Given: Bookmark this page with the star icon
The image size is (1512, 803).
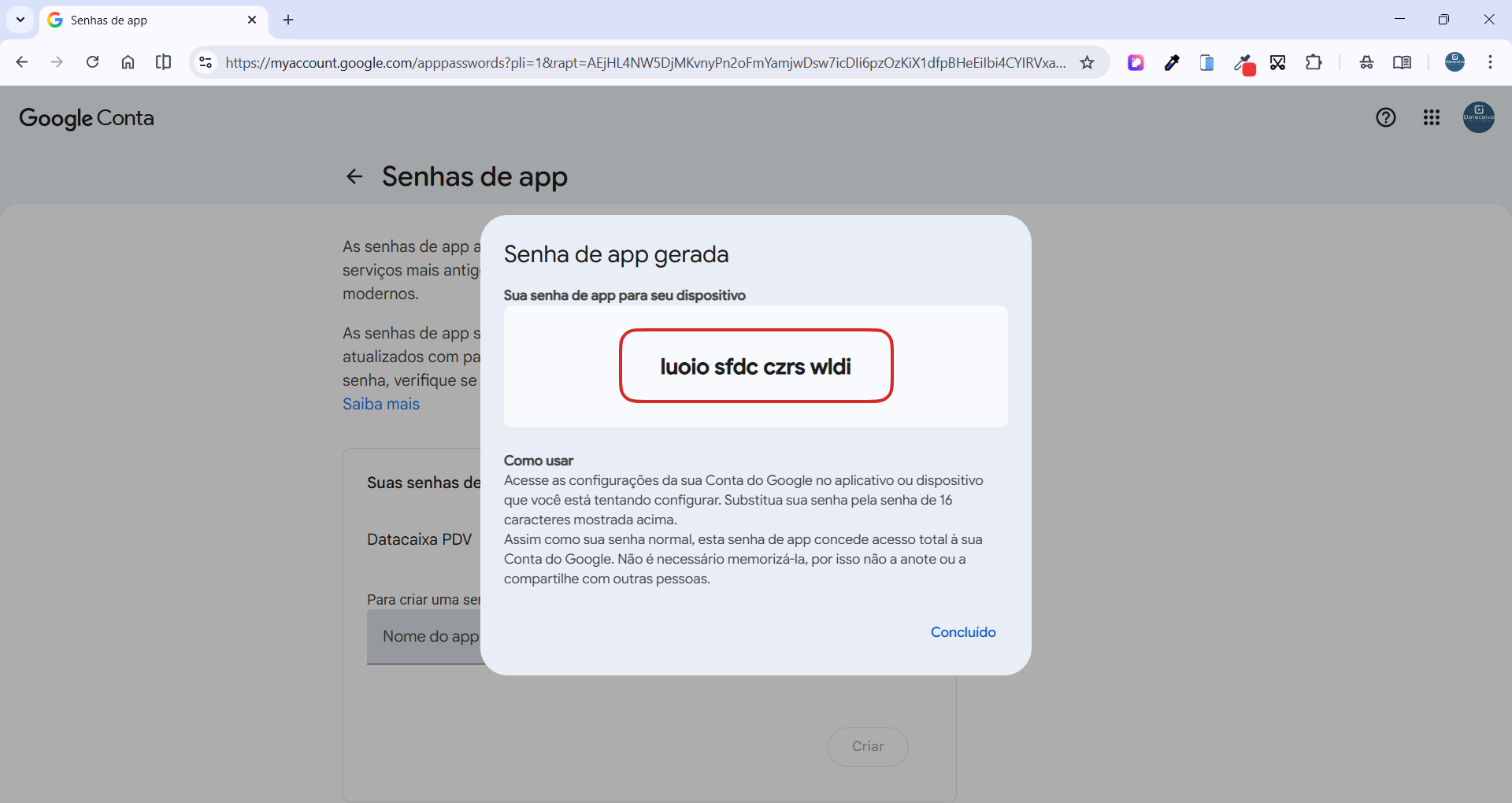Looking at the screenshot, I should pos(1088,62).
